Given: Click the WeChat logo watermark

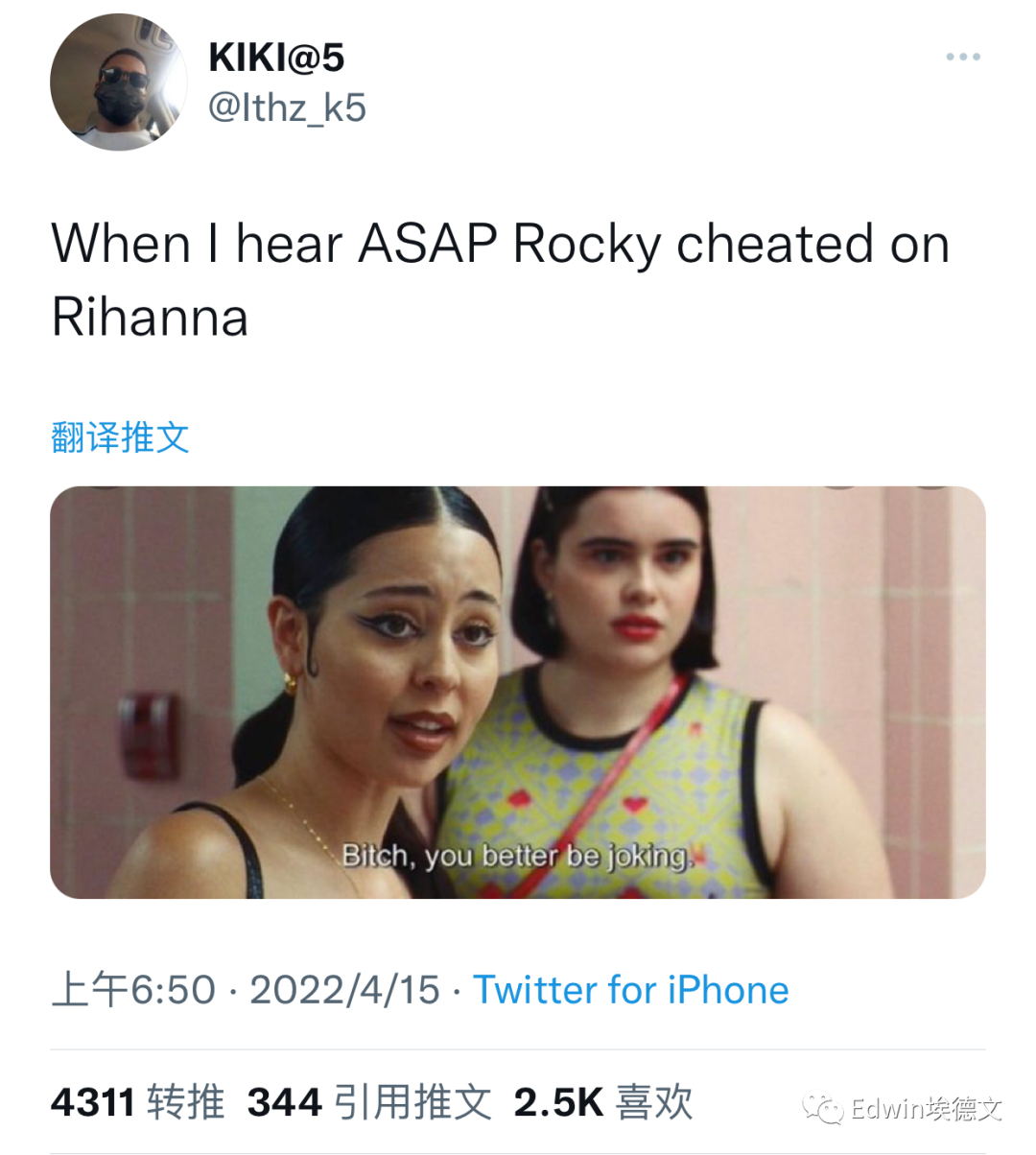Looking at the screenshot, I should [823, 1109].
